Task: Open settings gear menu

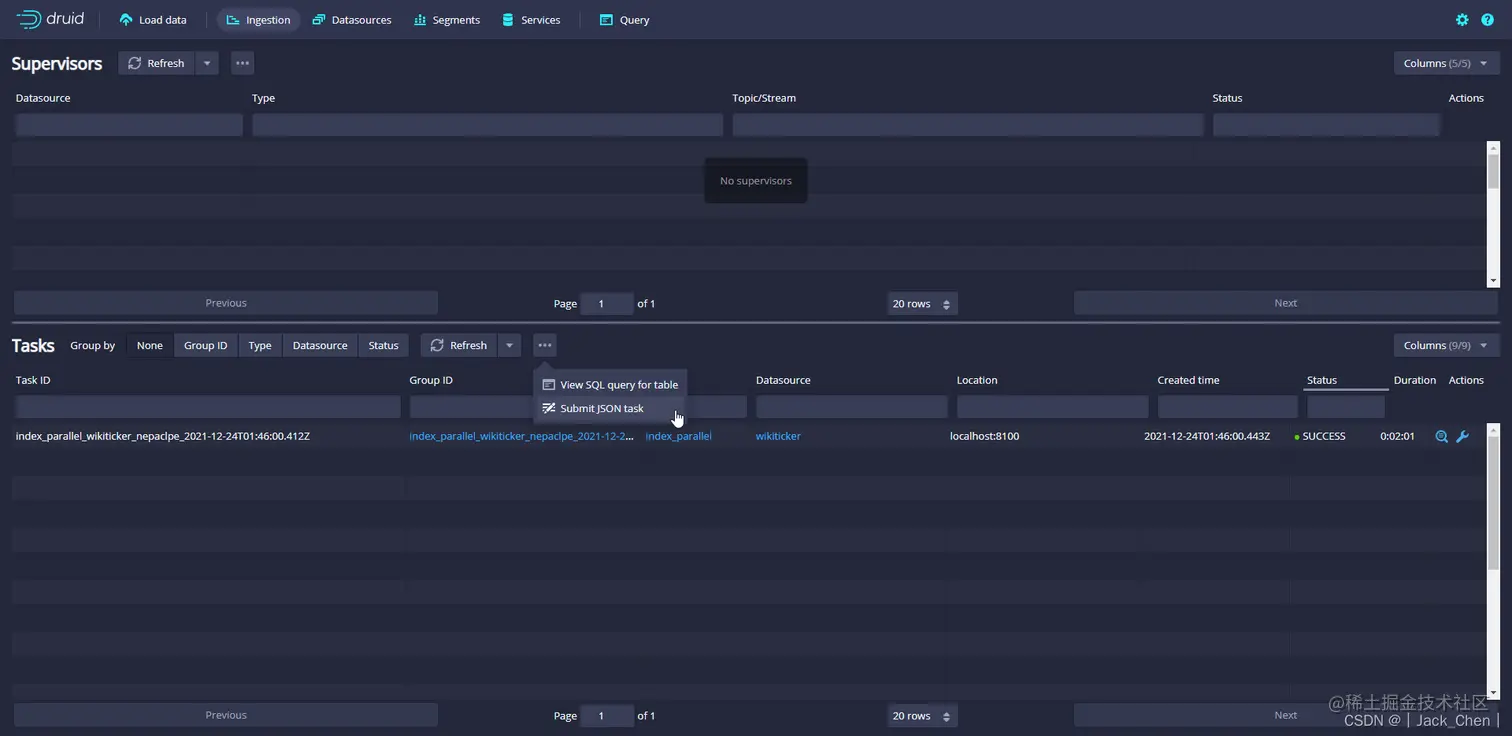Action: (x=1462, y=20)
